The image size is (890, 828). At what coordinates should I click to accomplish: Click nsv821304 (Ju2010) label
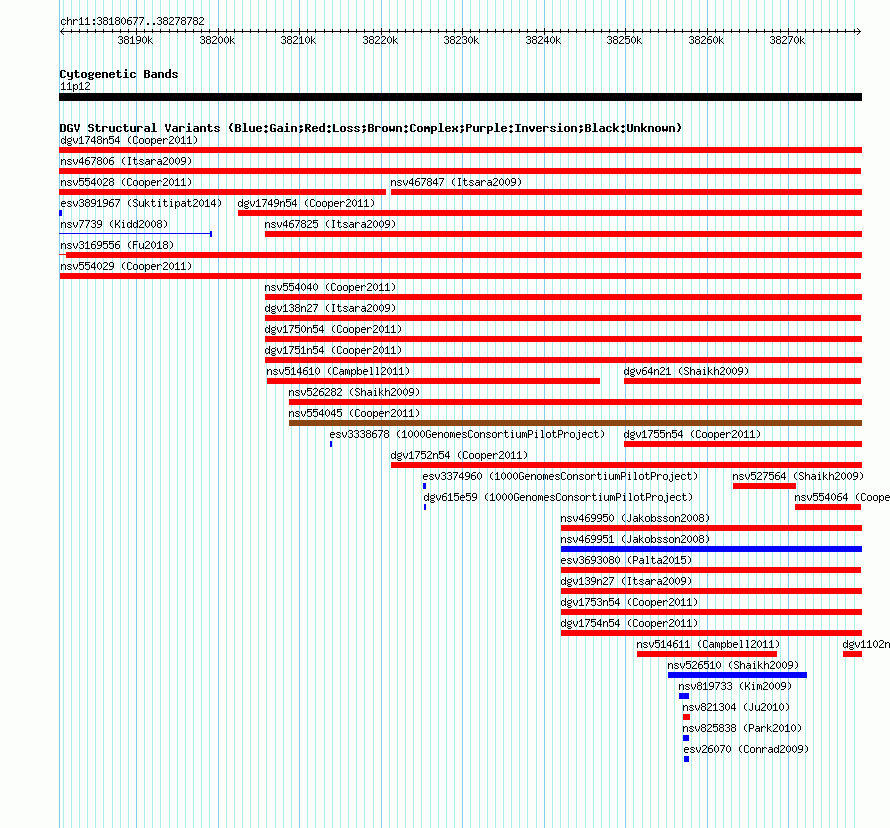[736, 707]
